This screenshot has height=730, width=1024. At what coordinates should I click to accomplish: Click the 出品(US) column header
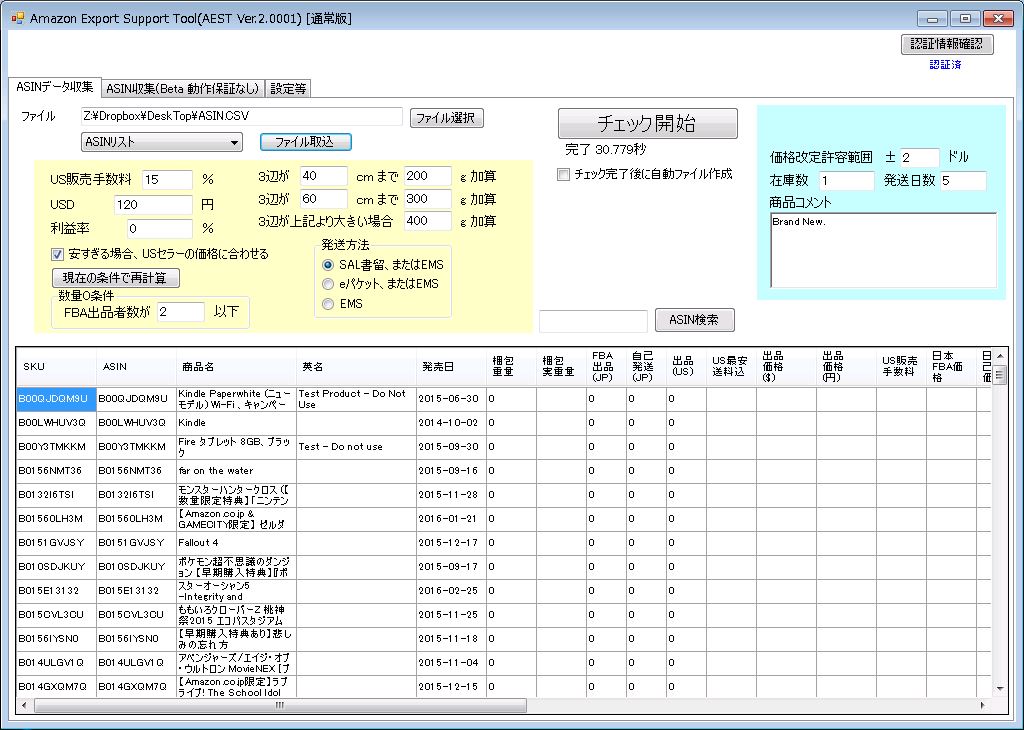pos(686,367)
